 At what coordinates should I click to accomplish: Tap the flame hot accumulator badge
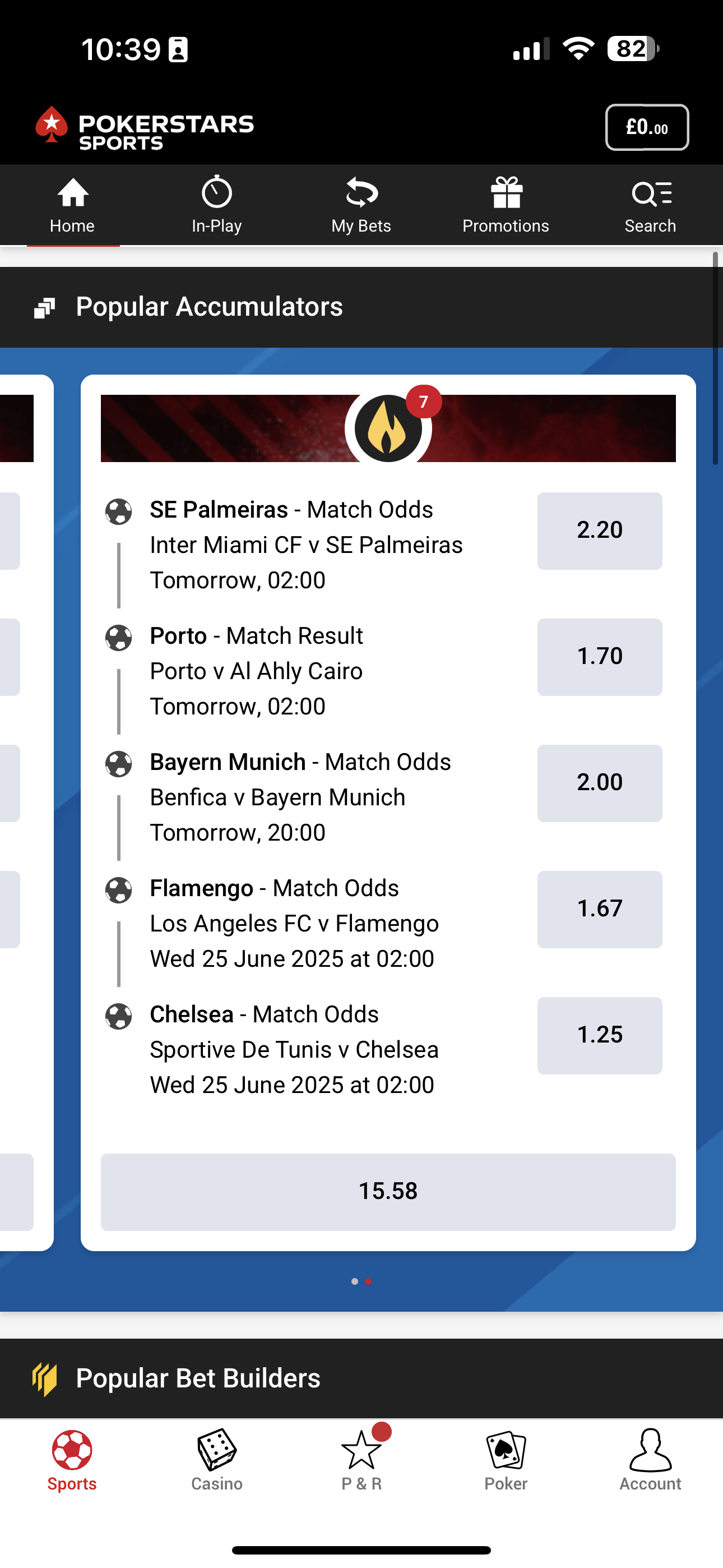[x=389, y=428]
